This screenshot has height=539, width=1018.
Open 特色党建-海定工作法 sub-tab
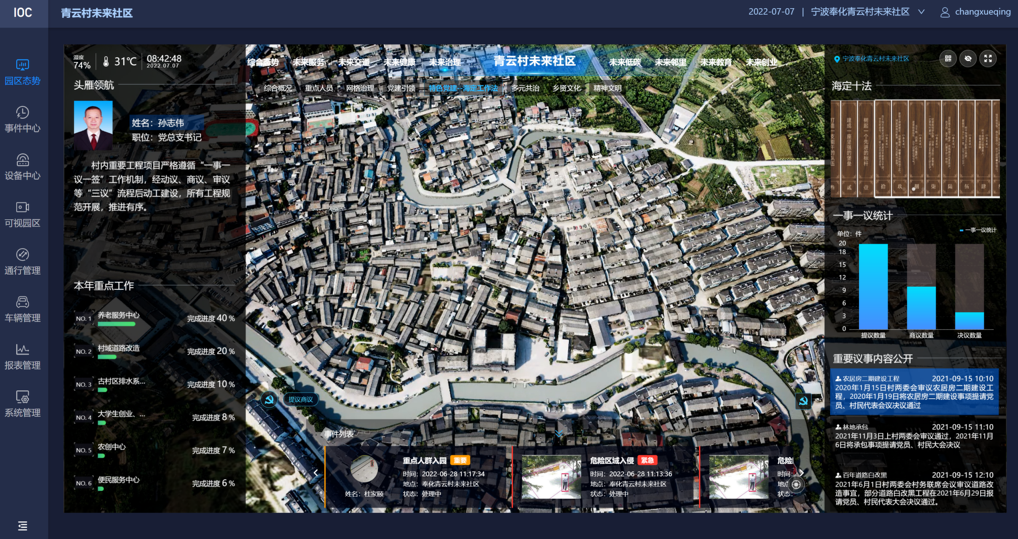(x=464, y=88)
